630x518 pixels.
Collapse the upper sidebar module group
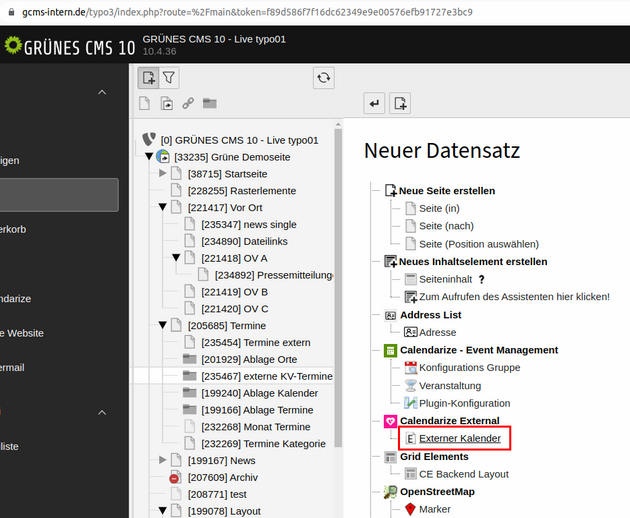point(102,92)
